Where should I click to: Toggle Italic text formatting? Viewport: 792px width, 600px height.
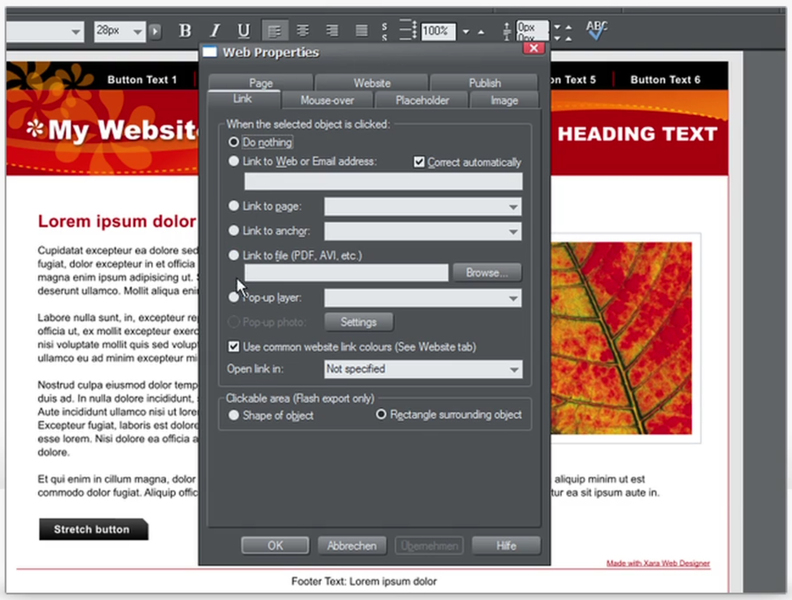pyautogui.click(x=215, y=31)
